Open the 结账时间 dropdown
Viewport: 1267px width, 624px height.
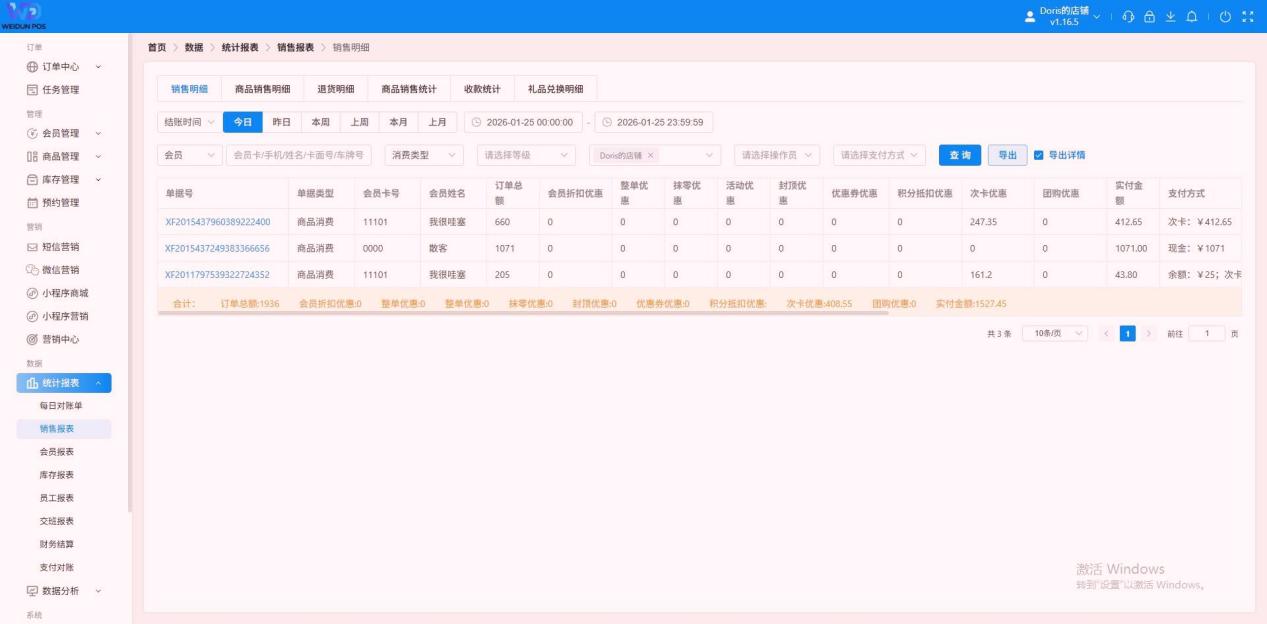[190, 122]
